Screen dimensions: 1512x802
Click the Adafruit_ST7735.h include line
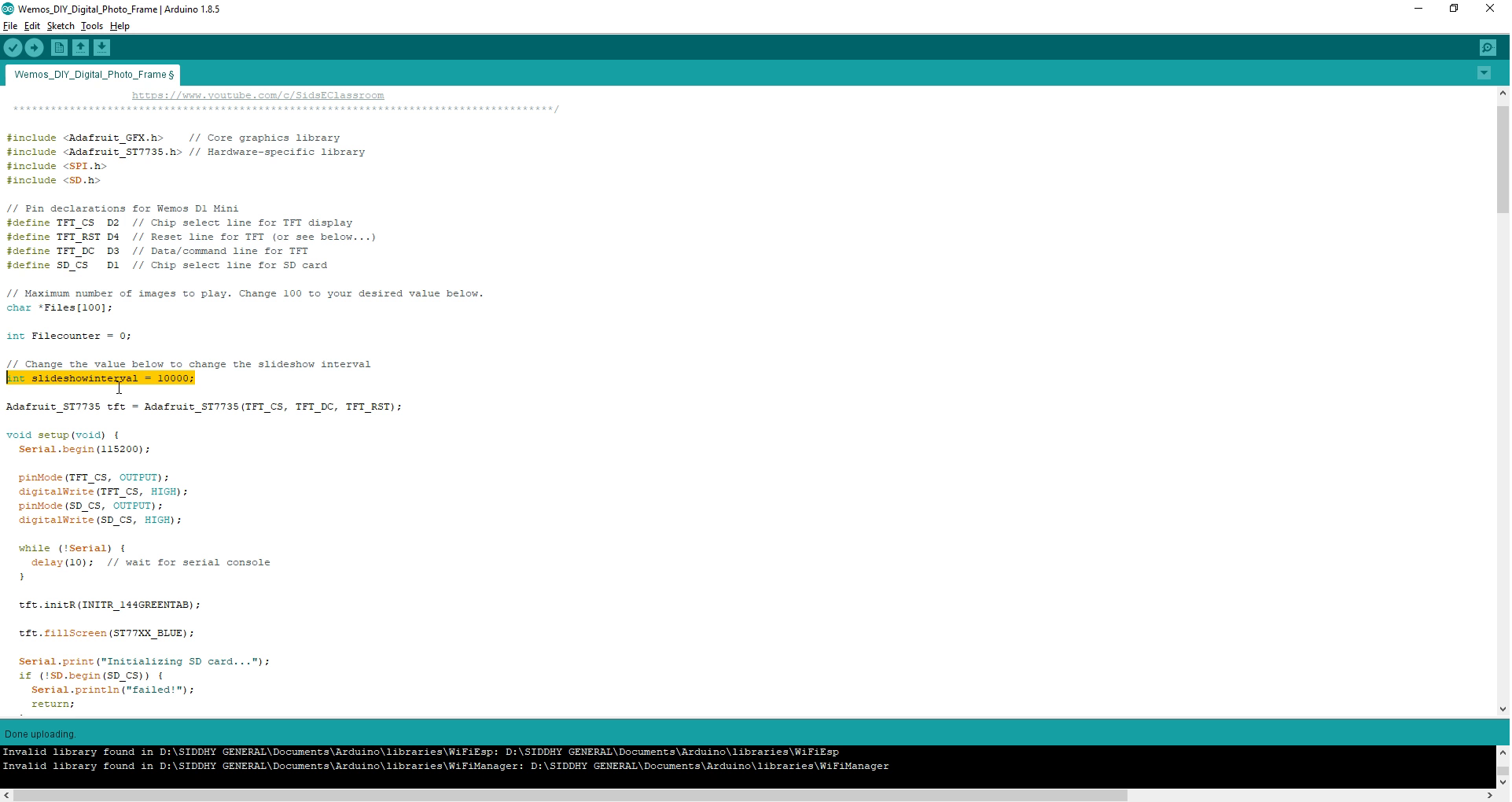tap(186, 152)
